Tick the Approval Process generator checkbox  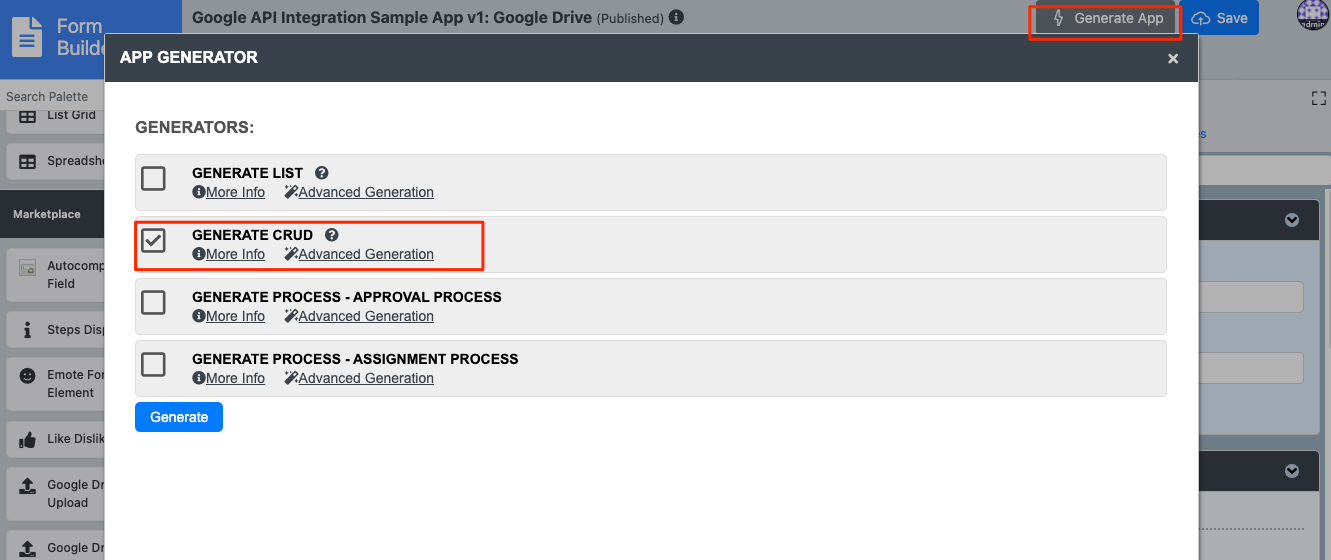pos(153,303)
